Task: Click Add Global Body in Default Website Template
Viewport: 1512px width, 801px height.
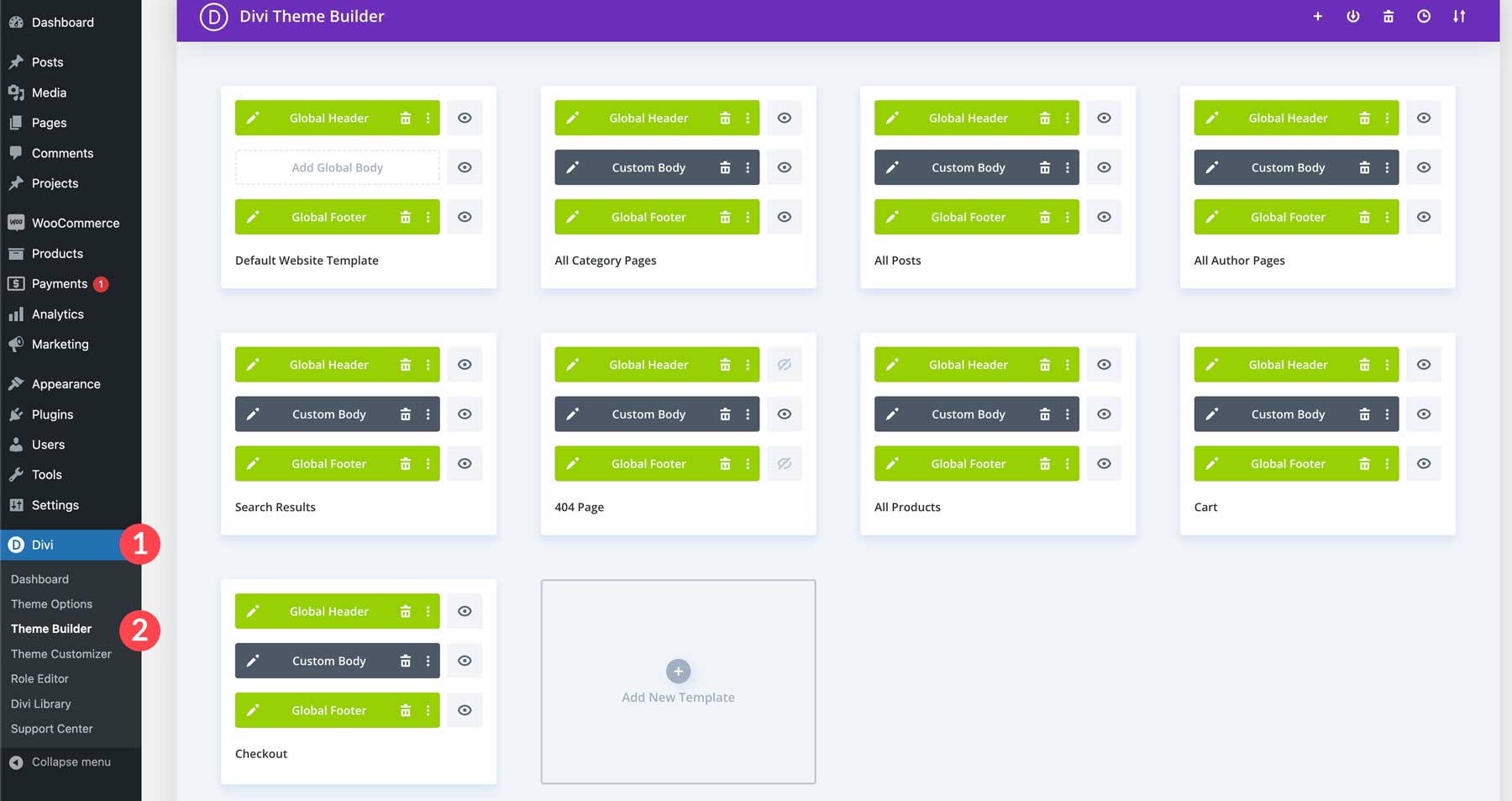Action: coord(337,167)
